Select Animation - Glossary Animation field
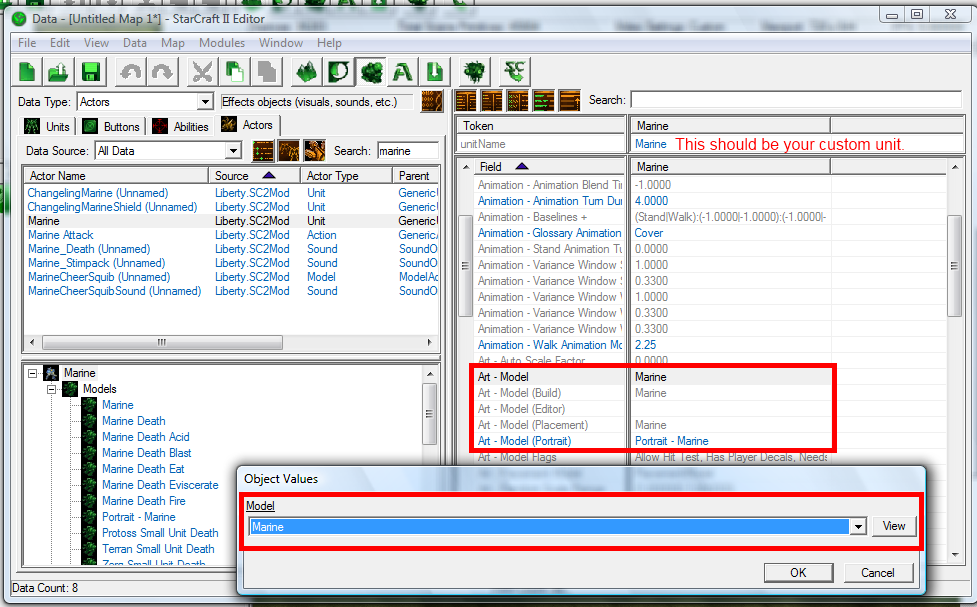Screen dimensions: 977x607 coord(549,233)
